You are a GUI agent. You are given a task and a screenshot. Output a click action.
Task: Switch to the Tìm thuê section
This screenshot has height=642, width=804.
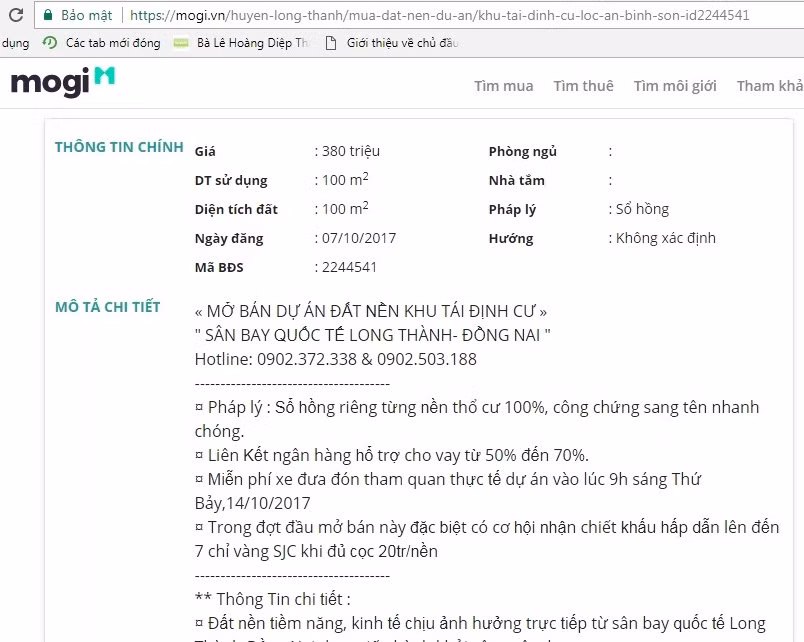(583, 86)
